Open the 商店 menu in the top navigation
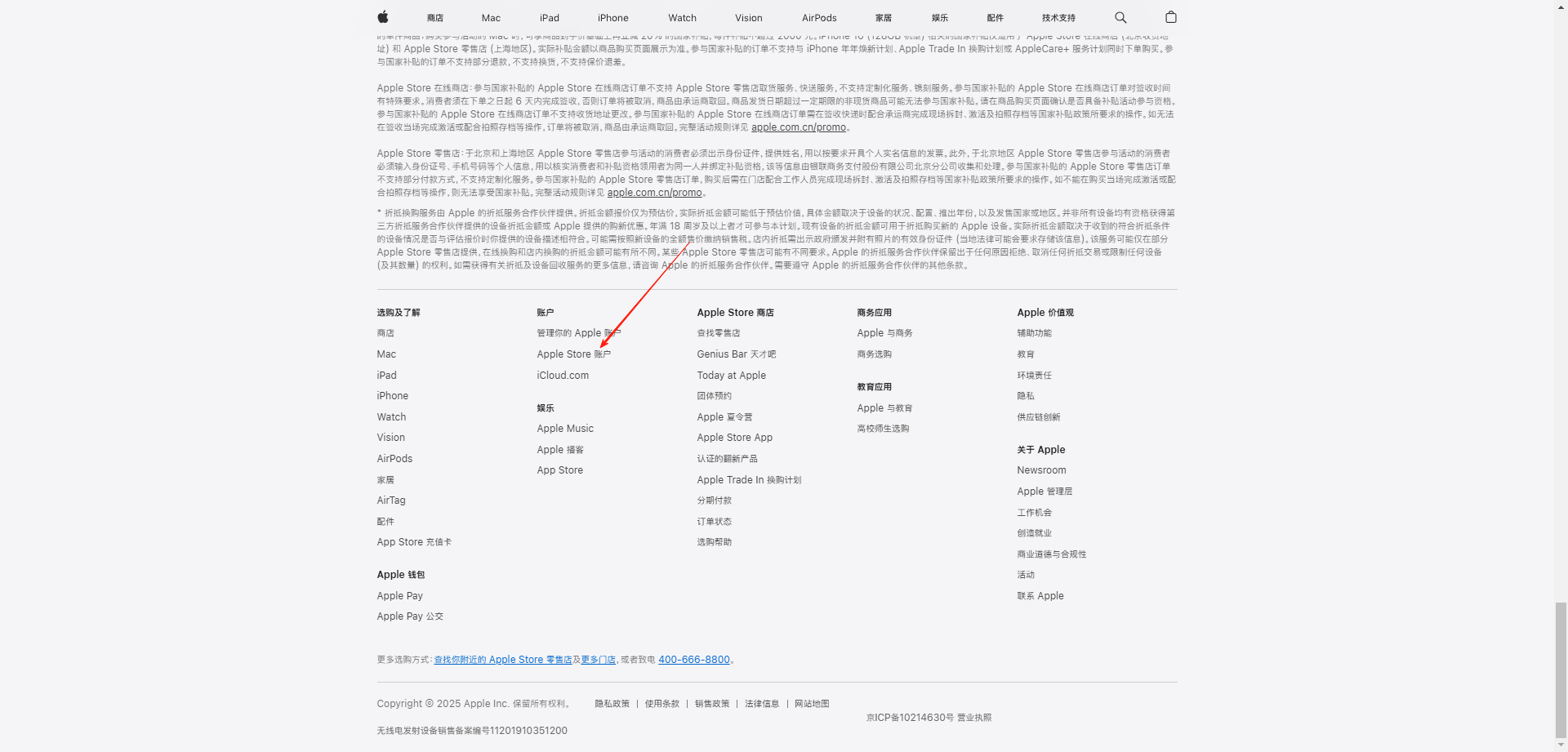The image size is (1568, 752). (x=435, y=18)
